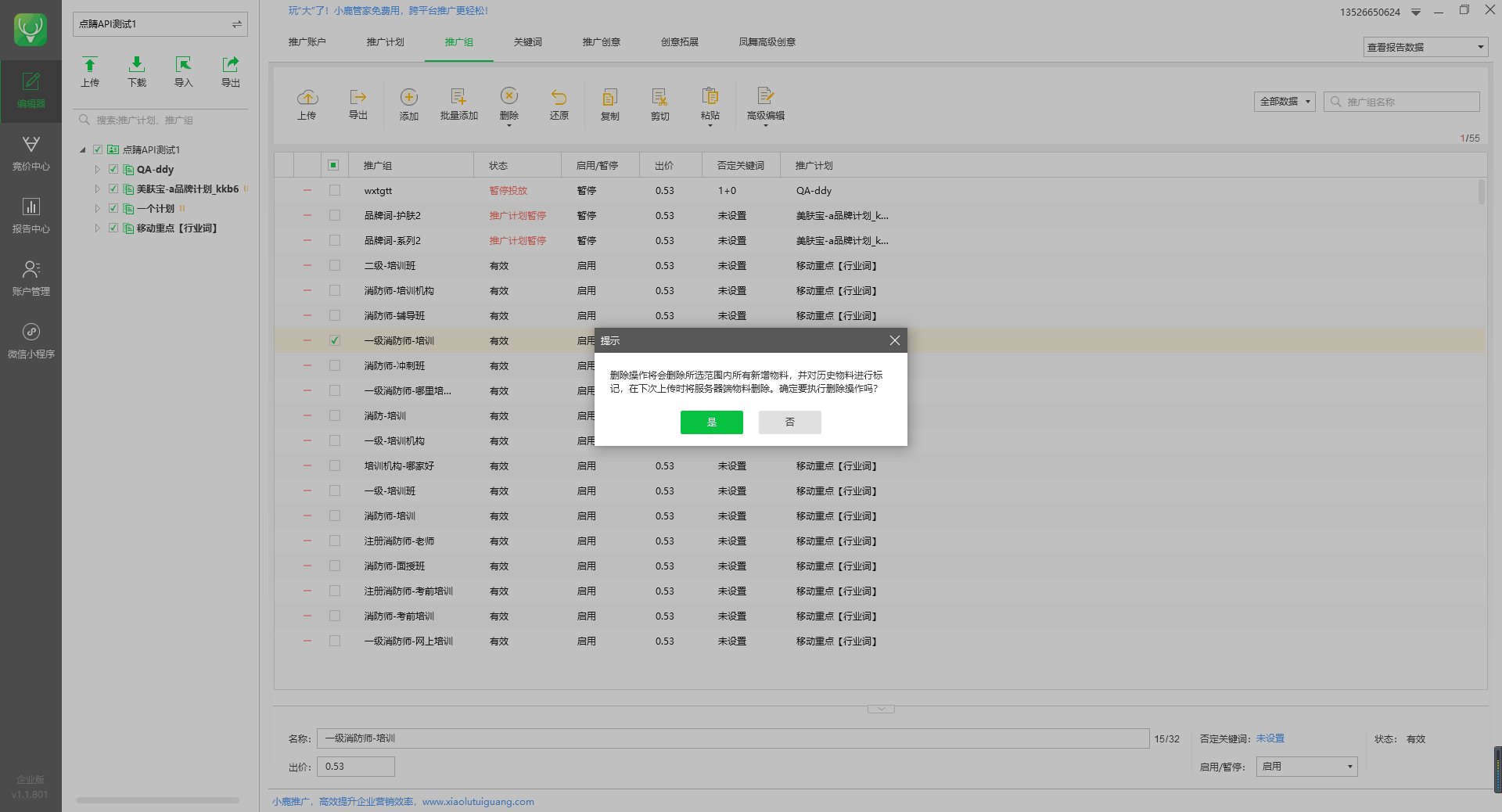Open the 启用/暂停 dropdown at bottom
Image resolution: width=1502 pixels, height=812 pixels.
tap(1306, 767)
